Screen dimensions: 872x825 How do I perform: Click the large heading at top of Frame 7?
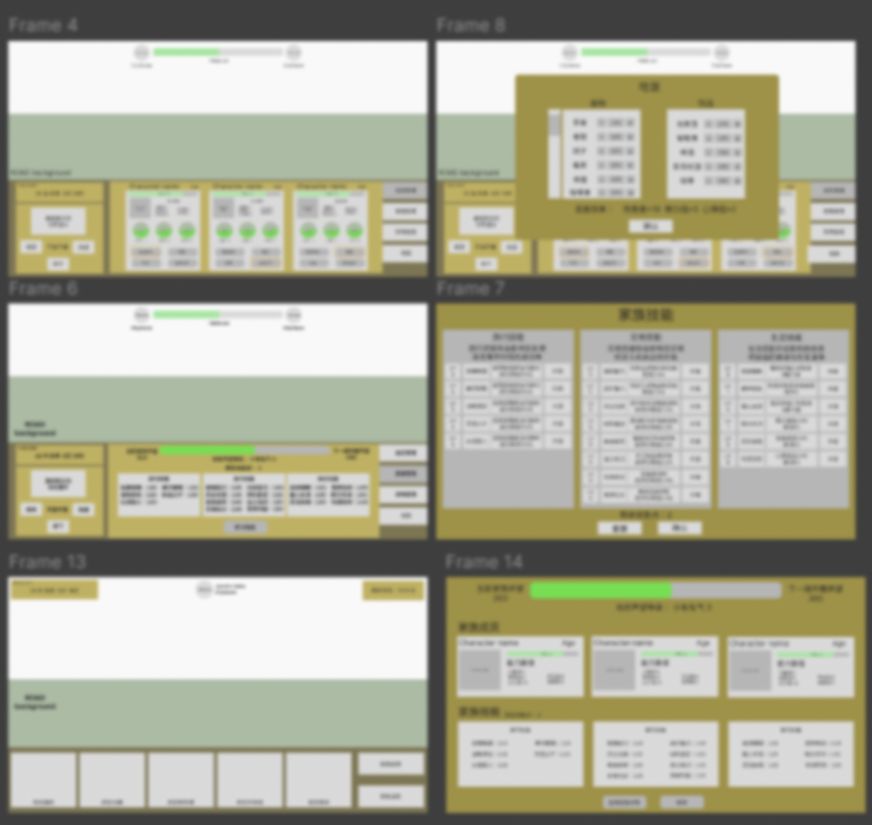click(646, 315)
